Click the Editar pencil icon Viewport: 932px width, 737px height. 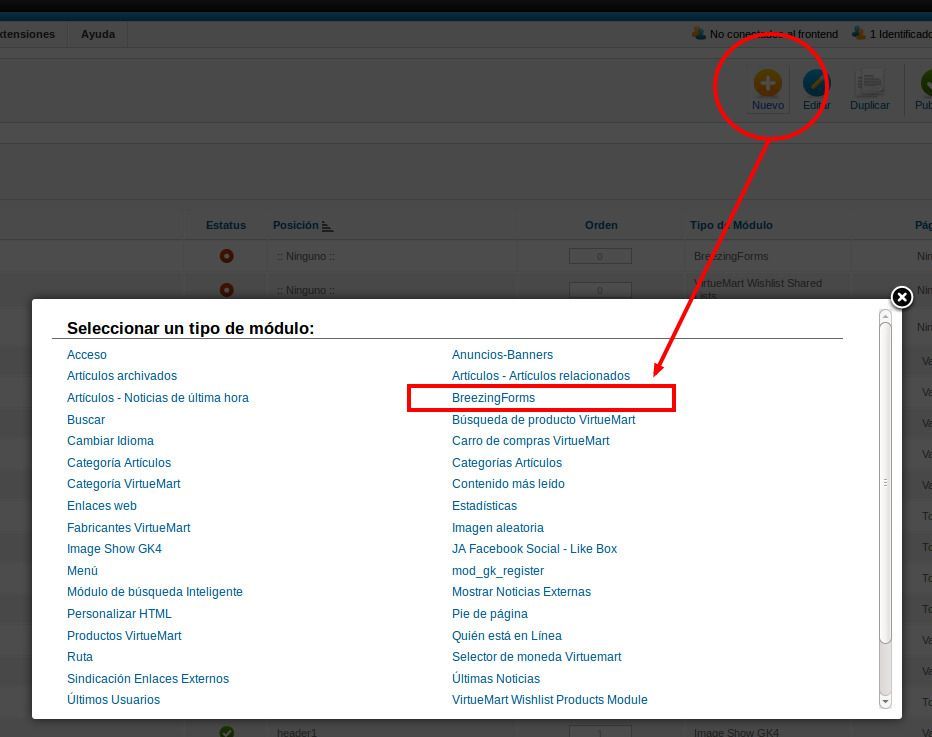tap(816, 83)
